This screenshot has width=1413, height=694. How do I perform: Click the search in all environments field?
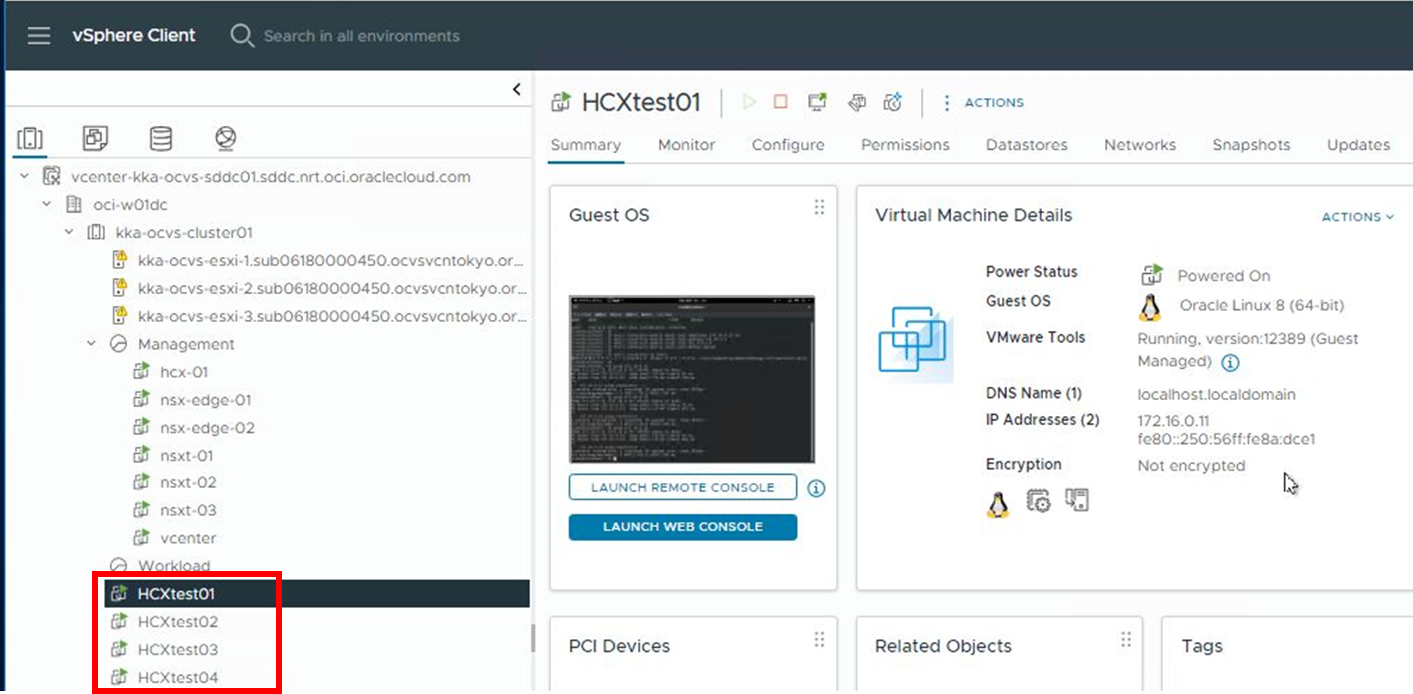(361, 36)
